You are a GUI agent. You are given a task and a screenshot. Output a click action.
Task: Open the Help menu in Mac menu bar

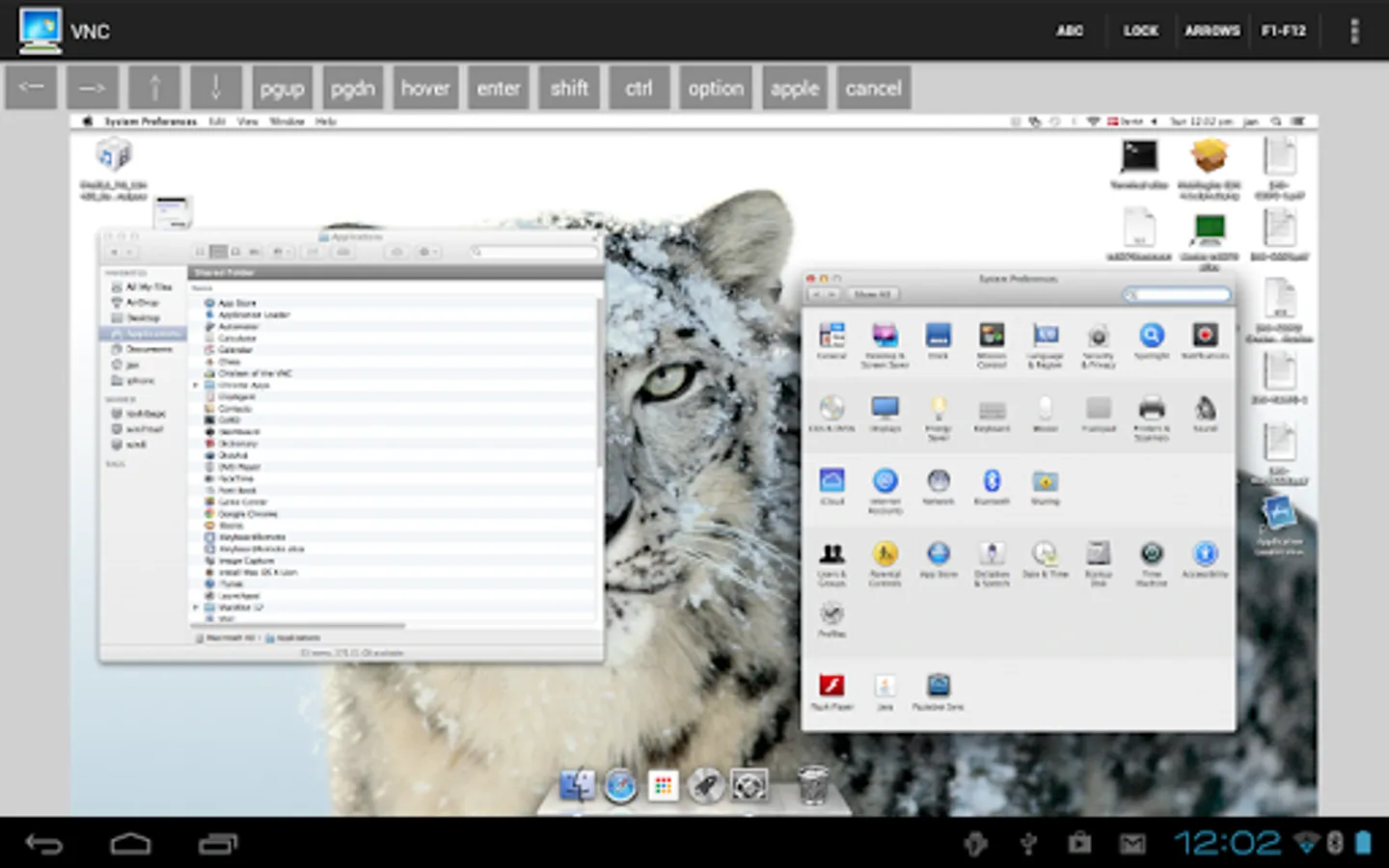click(325, 122)
